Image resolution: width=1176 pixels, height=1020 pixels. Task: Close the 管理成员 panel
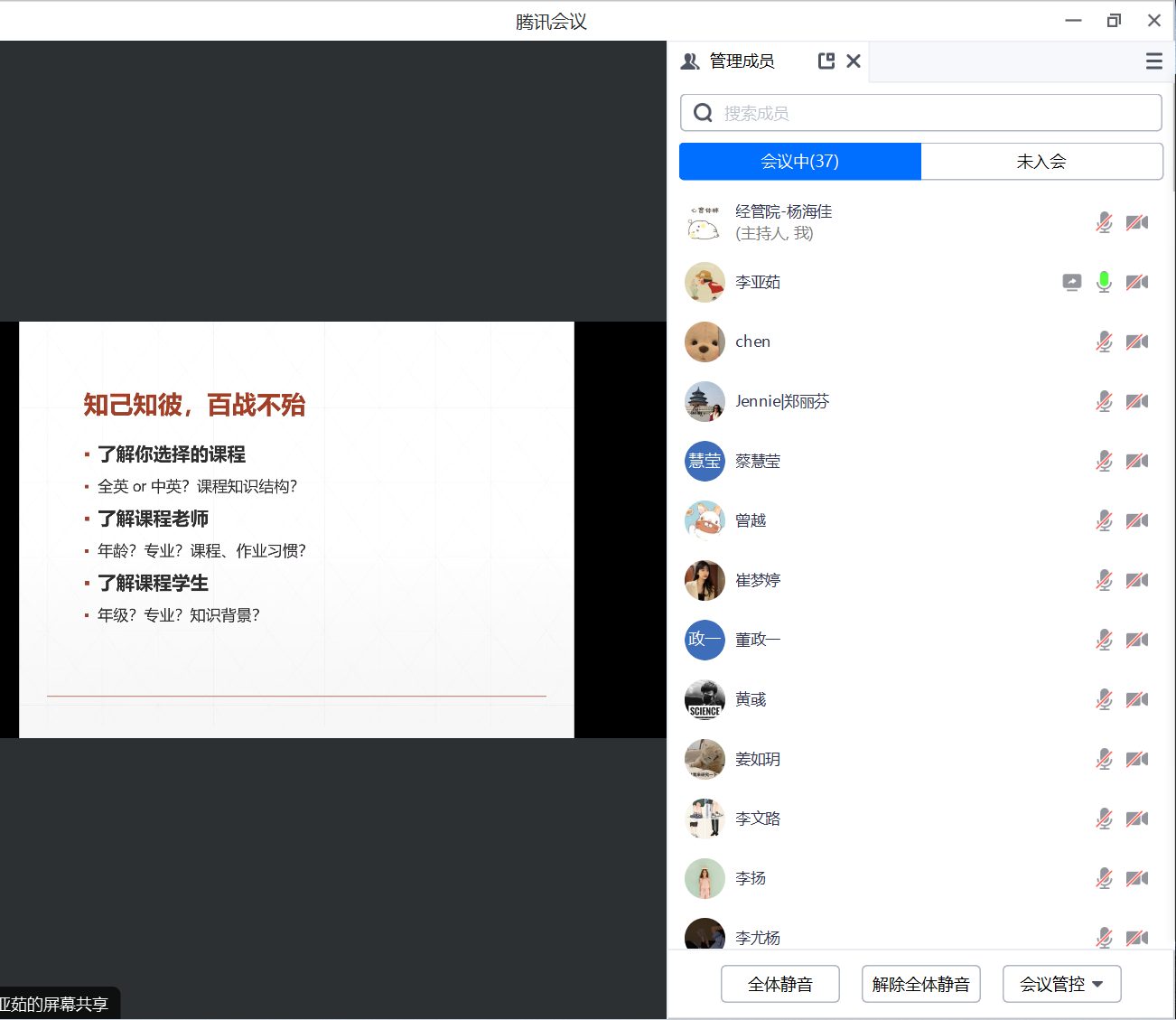coord(854,61)
